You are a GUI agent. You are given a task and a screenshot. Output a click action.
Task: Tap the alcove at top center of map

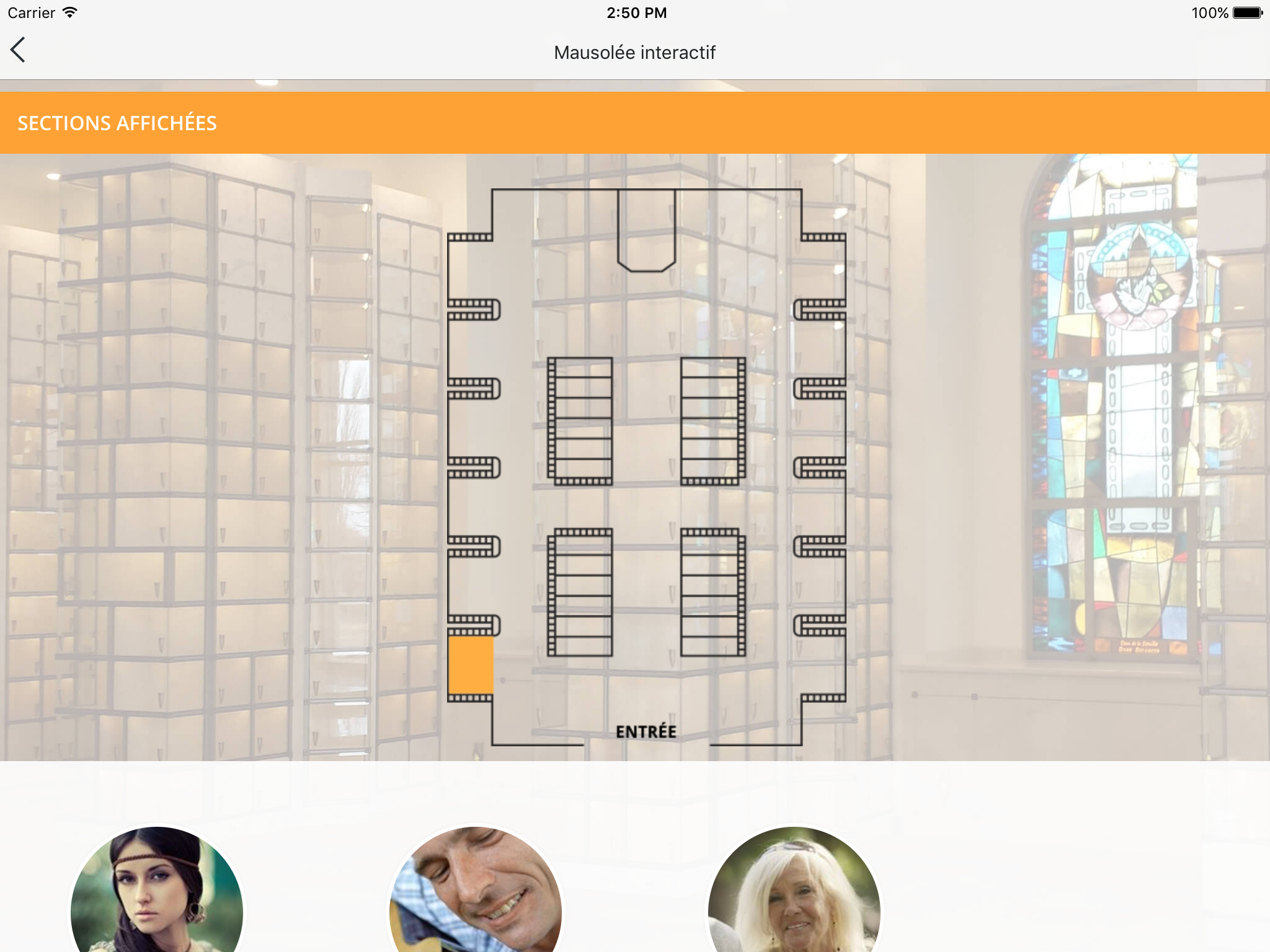point(646,231)
